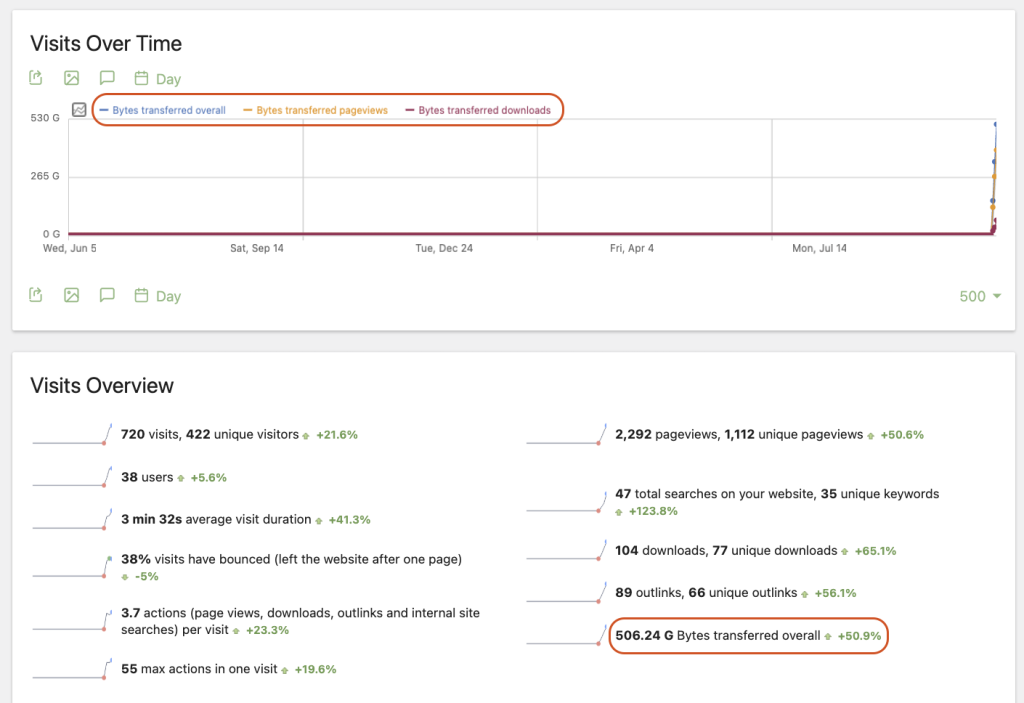Click the export icon below the graph

tap(36, 295)
